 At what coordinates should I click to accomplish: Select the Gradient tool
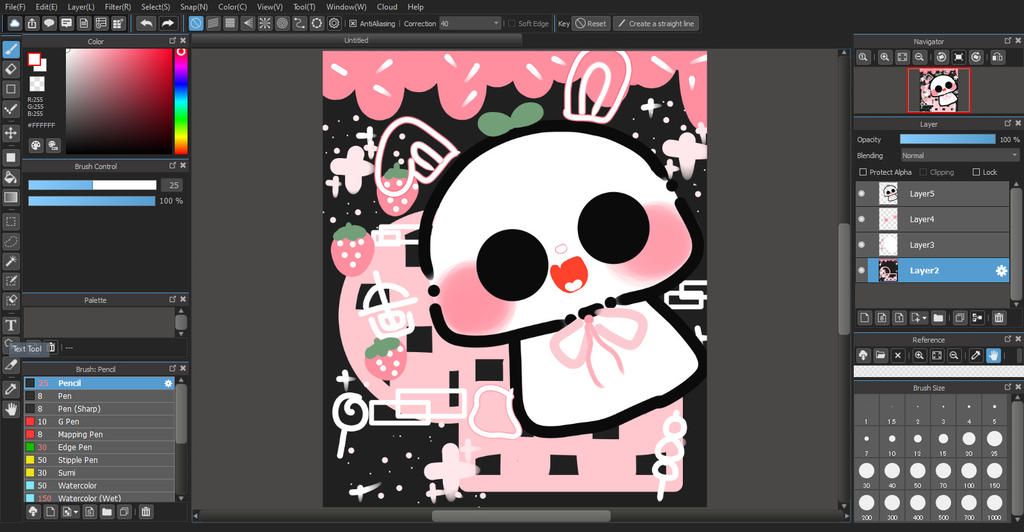tap(11, 197)
